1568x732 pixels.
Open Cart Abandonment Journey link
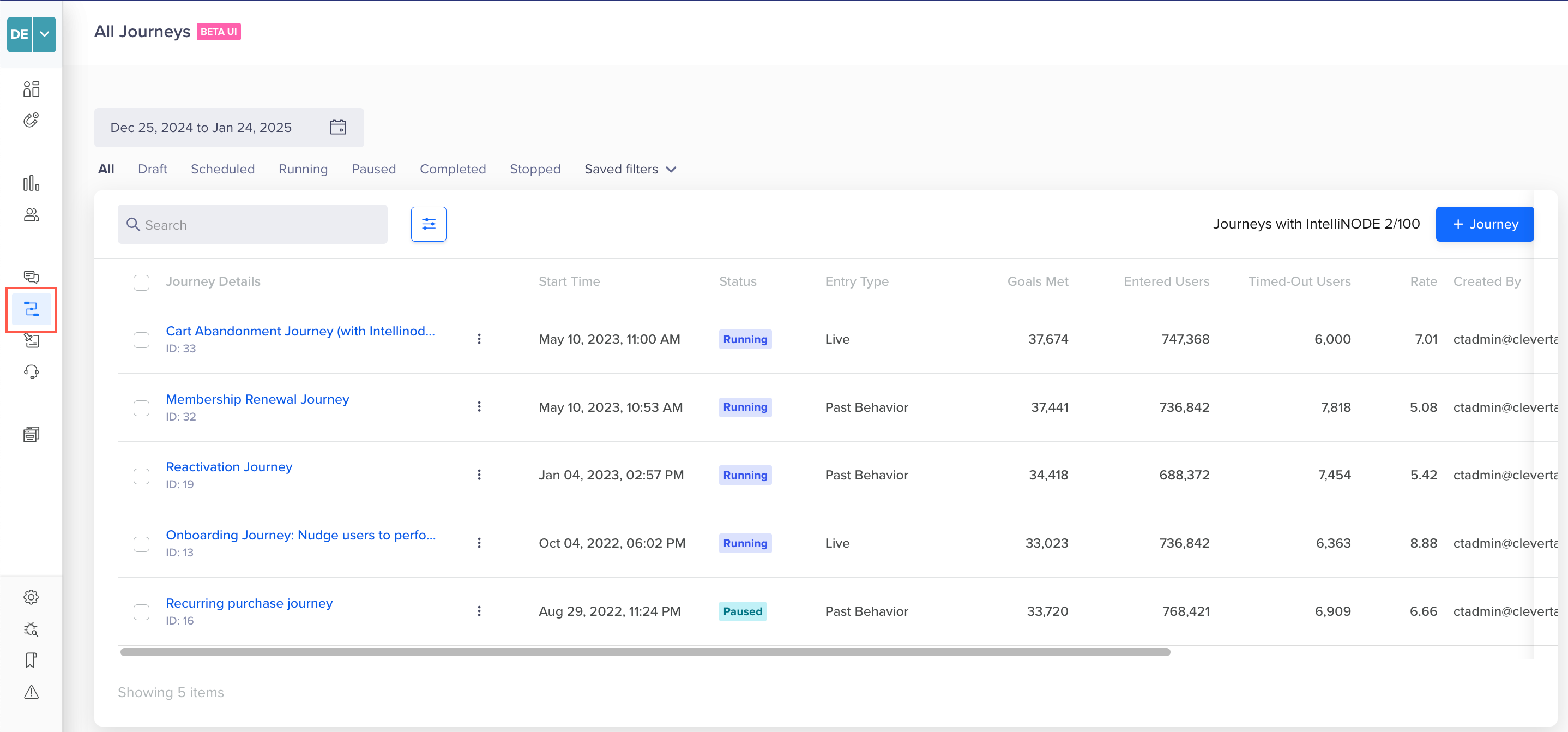coord(300,331)
